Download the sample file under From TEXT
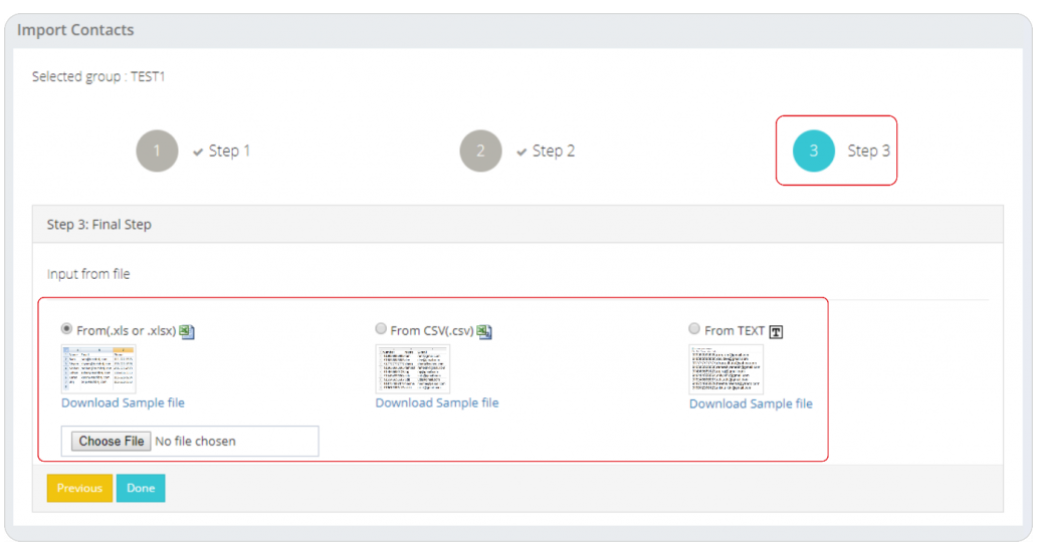 pyautogui.click(x=751, y=404)
